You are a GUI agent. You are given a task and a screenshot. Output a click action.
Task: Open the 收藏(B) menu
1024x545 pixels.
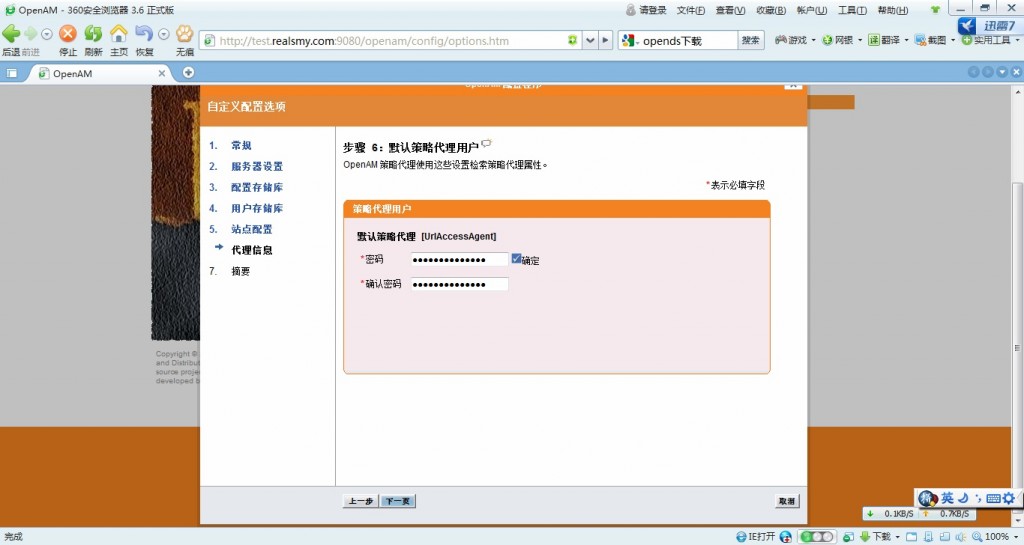coord(771,10)
